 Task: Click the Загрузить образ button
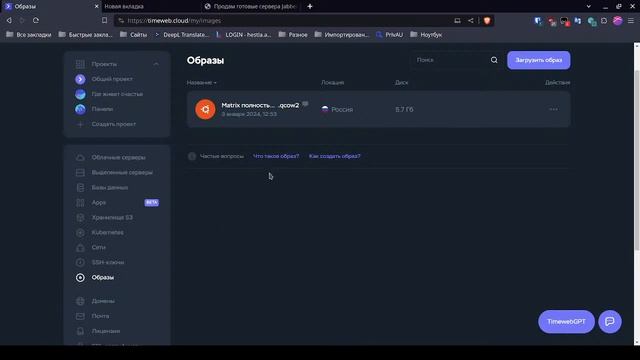pyautogui.click(x=539, y=60)
